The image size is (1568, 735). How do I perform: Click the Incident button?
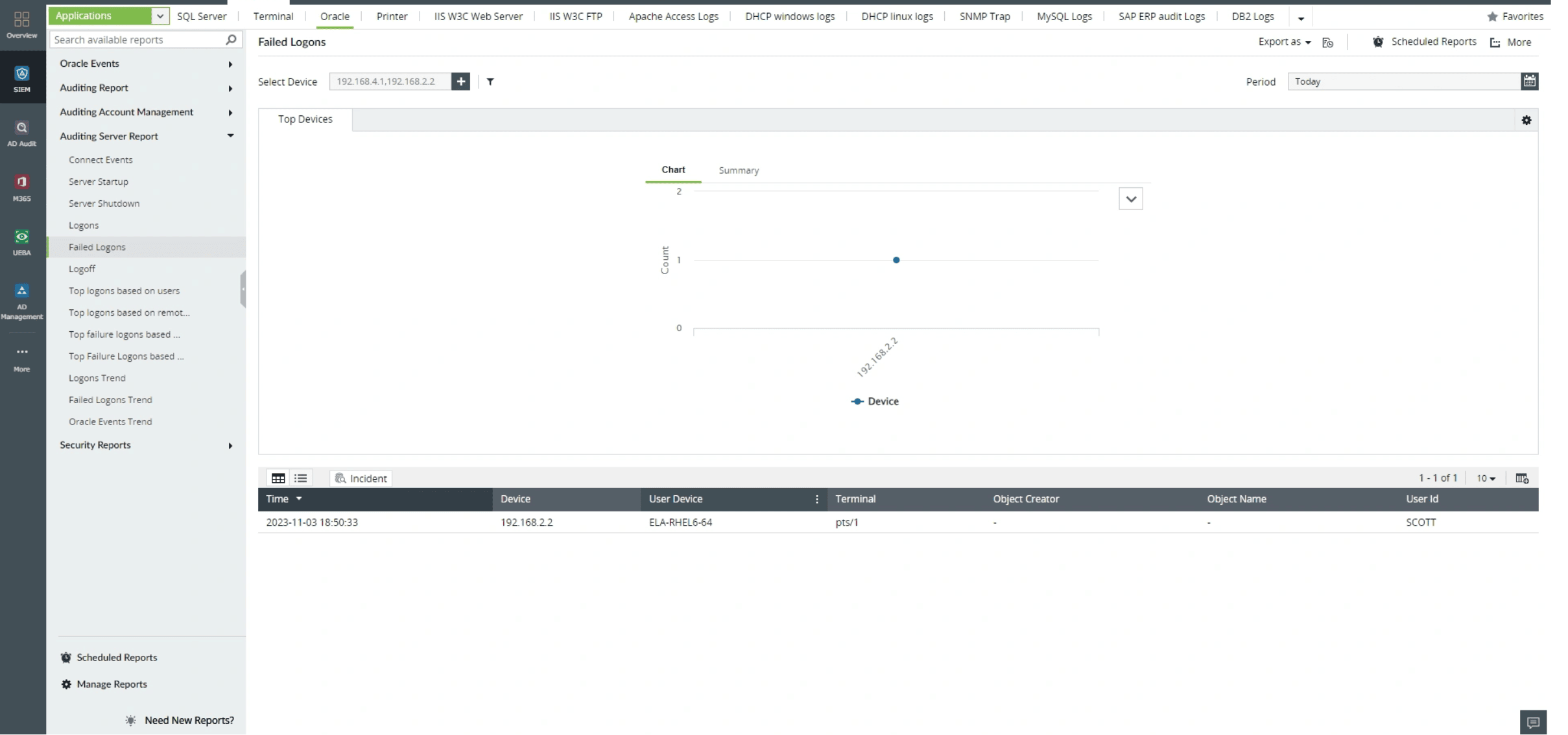coord(361,478)
